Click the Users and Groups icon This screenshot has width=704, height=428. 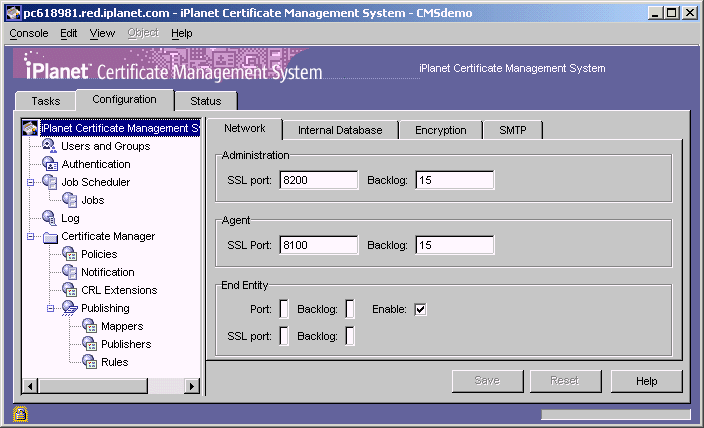[49, 146]
